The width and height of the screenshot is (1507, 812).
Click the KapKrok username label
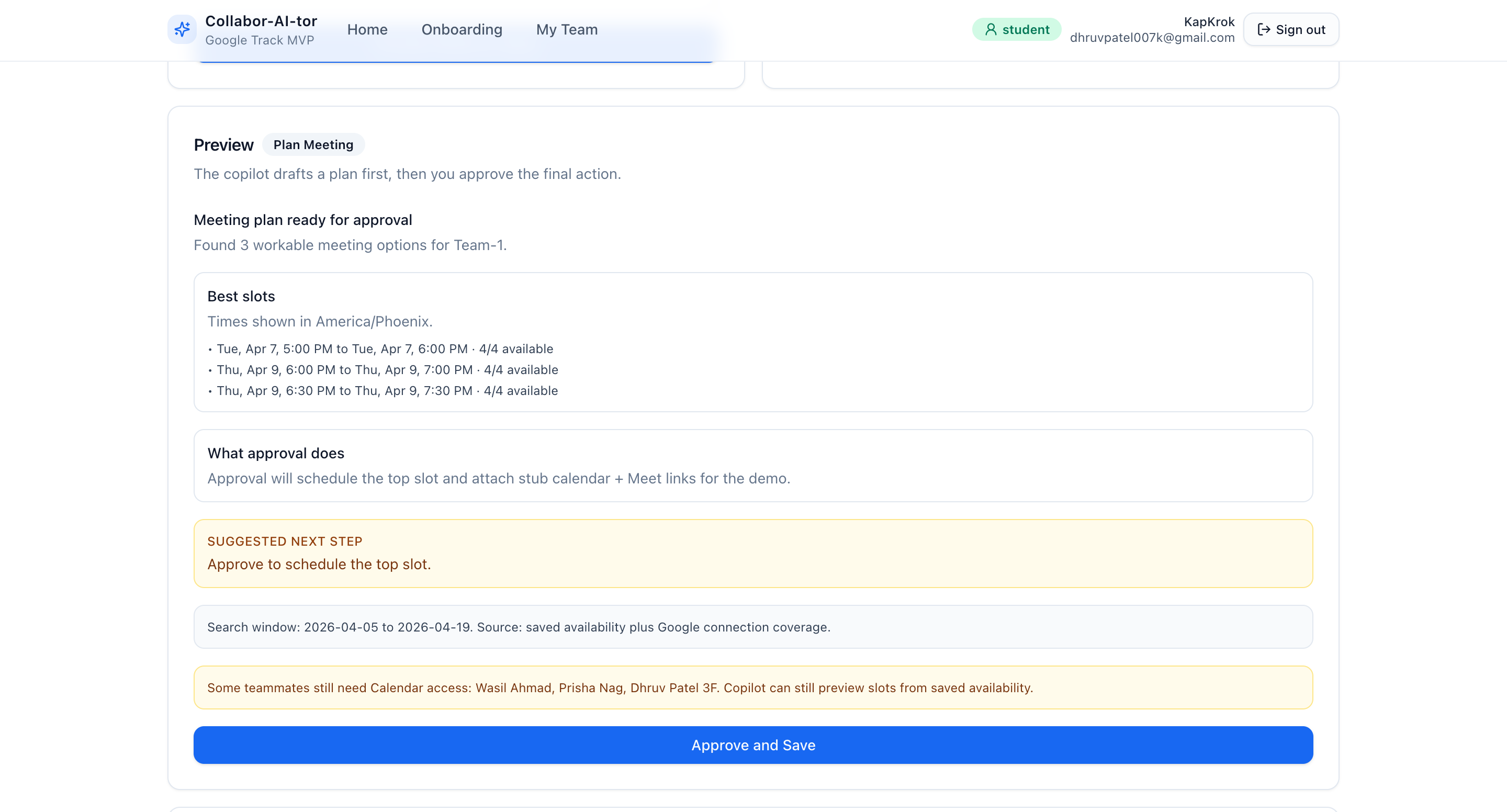click(x=1209, y=21)
